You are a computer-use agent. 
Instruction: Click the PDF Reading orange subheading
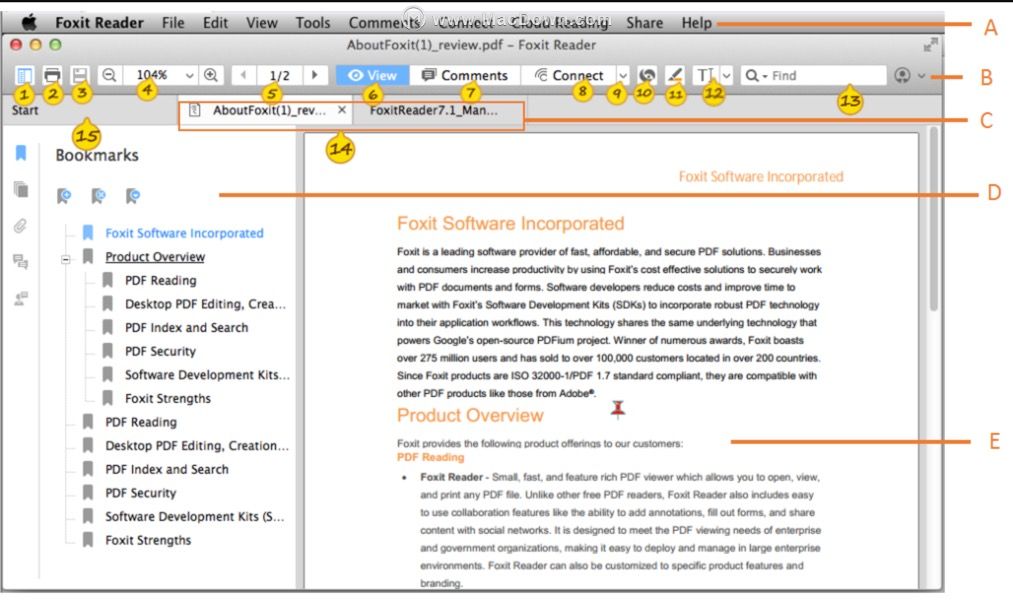[430, 457]
